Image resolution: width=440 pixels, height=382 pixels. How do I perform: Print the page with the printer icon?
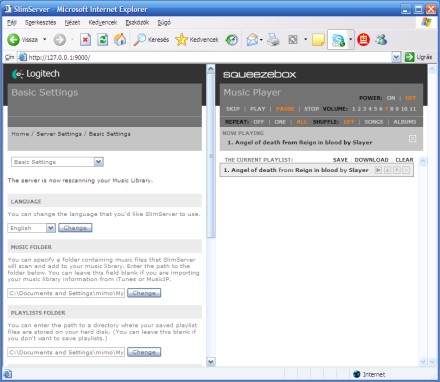point(273,40)
